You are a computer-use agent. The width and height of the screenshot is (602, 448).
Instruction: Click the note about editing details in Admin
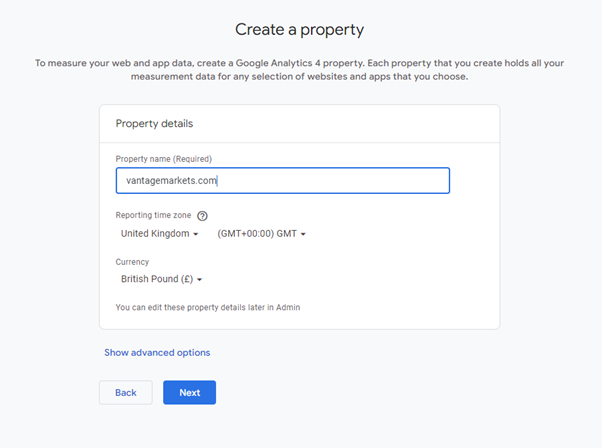tap(207, 308)
